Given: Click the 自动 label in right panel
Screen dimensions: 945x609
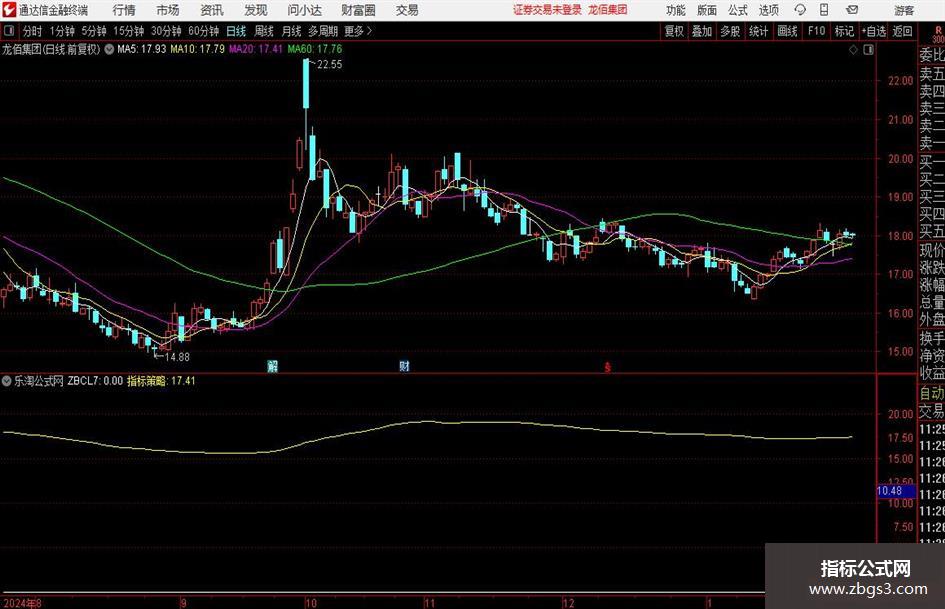Looking at the screenshot, I should pyautogui.click(x=931, y=393).
